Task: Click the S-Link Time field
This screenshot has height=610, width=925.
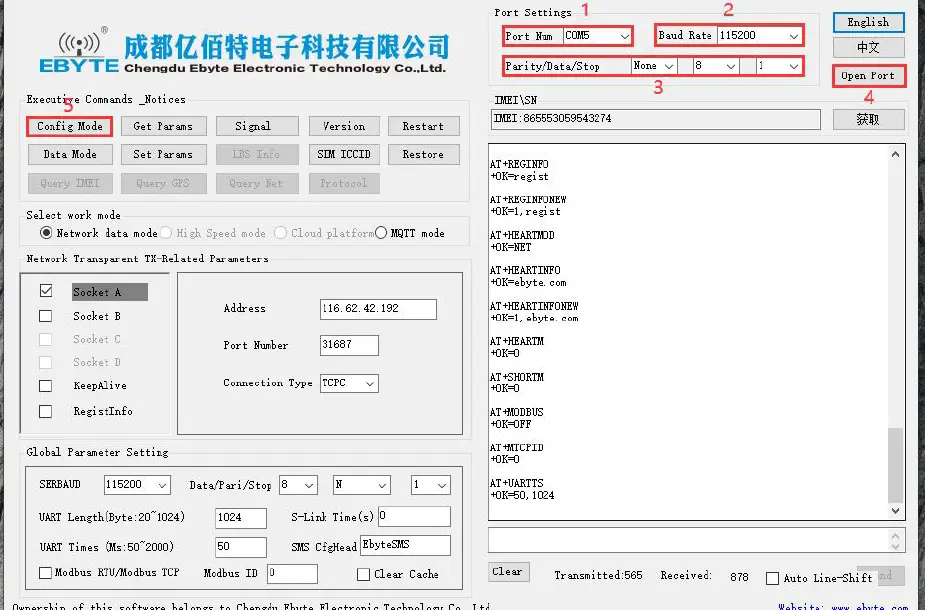Action: tap(414, 516)
